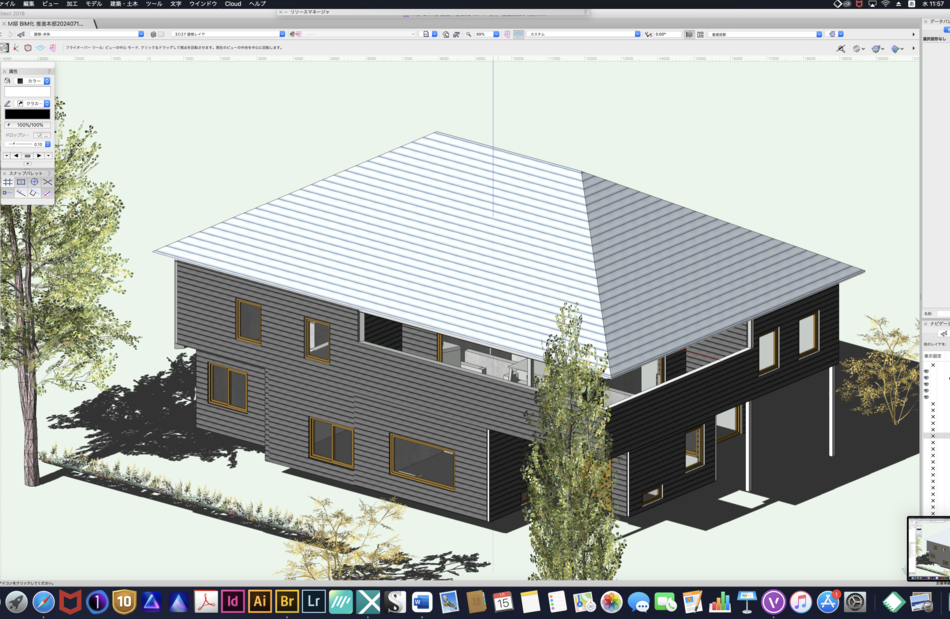Image resolution: width=950 pixels, height=619 pixels.
Task: Open Lightroom from the dock
Action: coord(314,601)
